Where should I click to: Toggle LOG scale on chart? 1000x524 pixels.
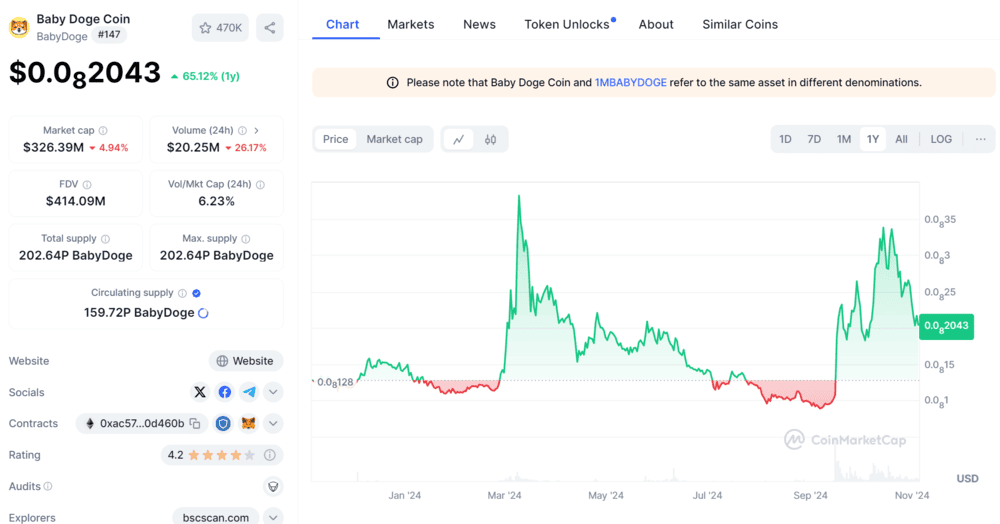[941, 139]
